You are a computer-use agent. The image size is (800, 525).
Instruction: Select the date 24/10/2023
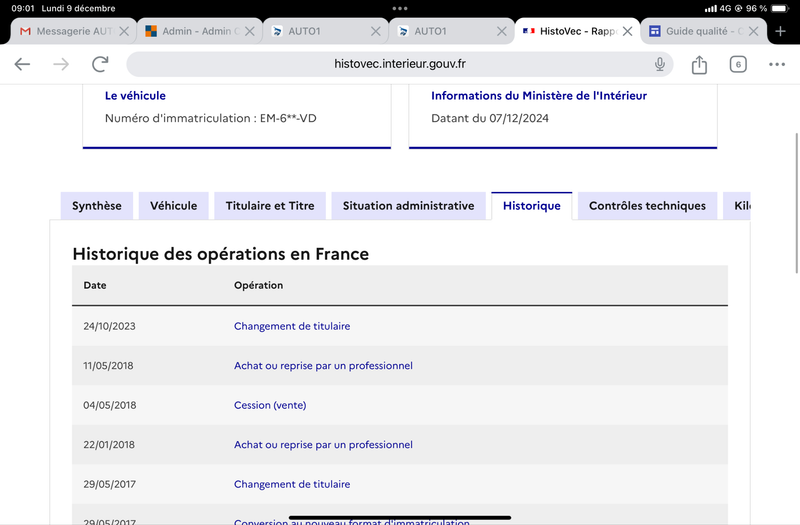[x=109, y=326]
